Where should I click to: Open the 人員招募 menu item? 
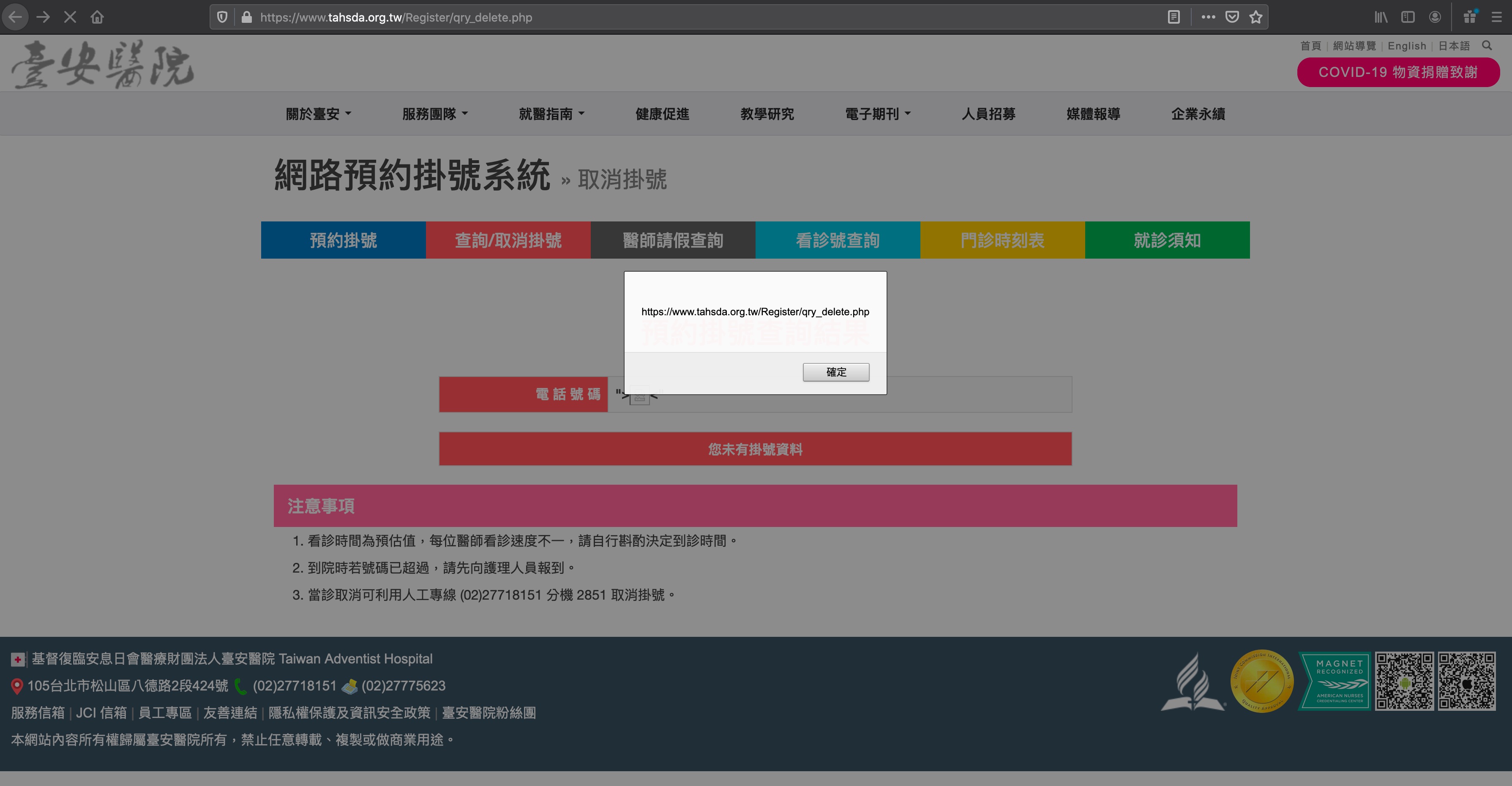[988, 114]
